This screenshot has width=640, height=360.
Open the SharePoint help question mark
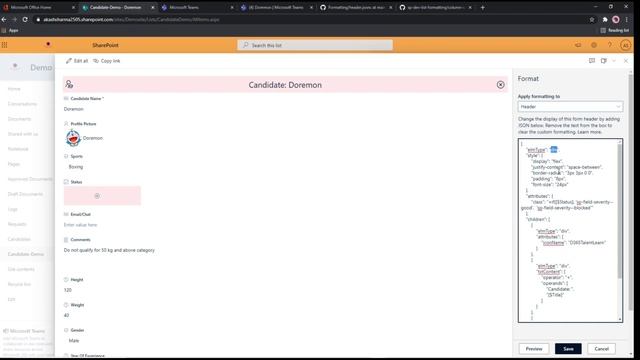609,45
